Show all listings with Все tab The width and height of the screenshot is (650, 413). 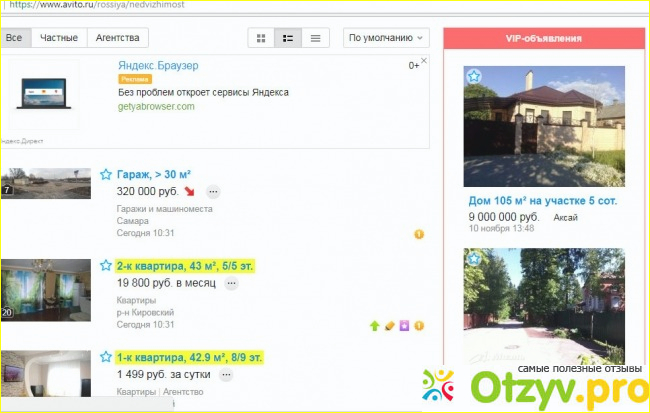pyautogui.click(x=14, y=38)
